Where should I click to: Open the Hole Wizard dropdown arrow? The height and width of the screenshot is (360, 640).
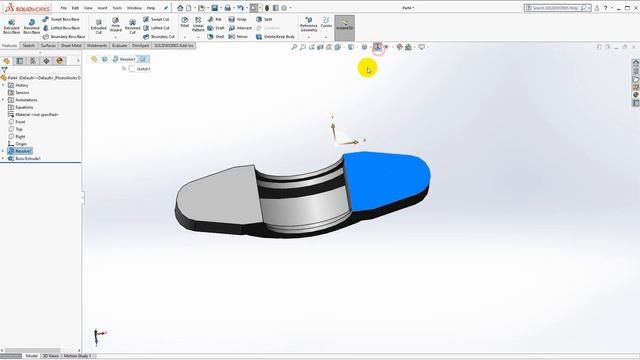point(116,37)
